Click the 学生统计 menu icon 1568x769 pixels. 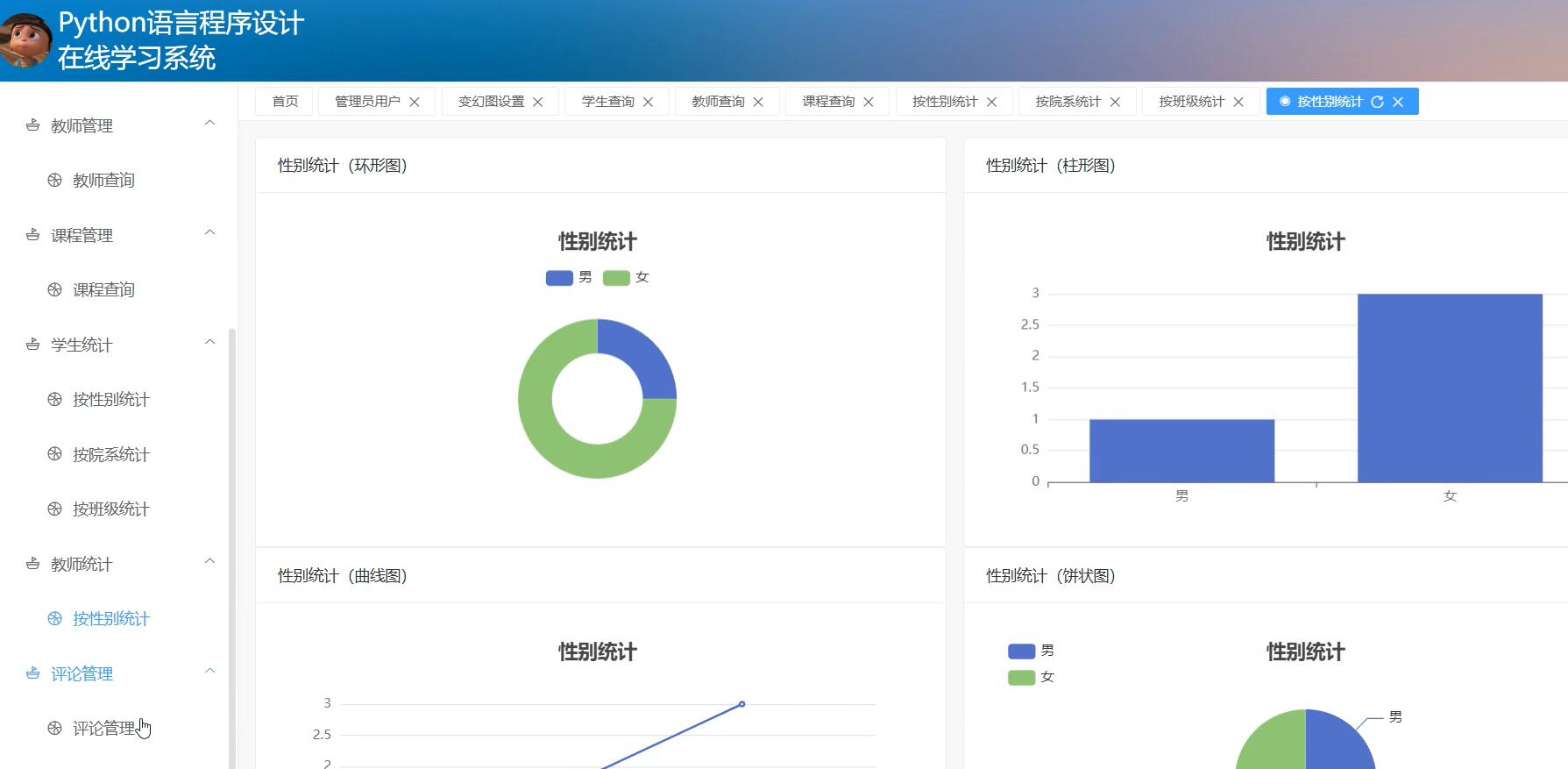[x=32, y=345]
